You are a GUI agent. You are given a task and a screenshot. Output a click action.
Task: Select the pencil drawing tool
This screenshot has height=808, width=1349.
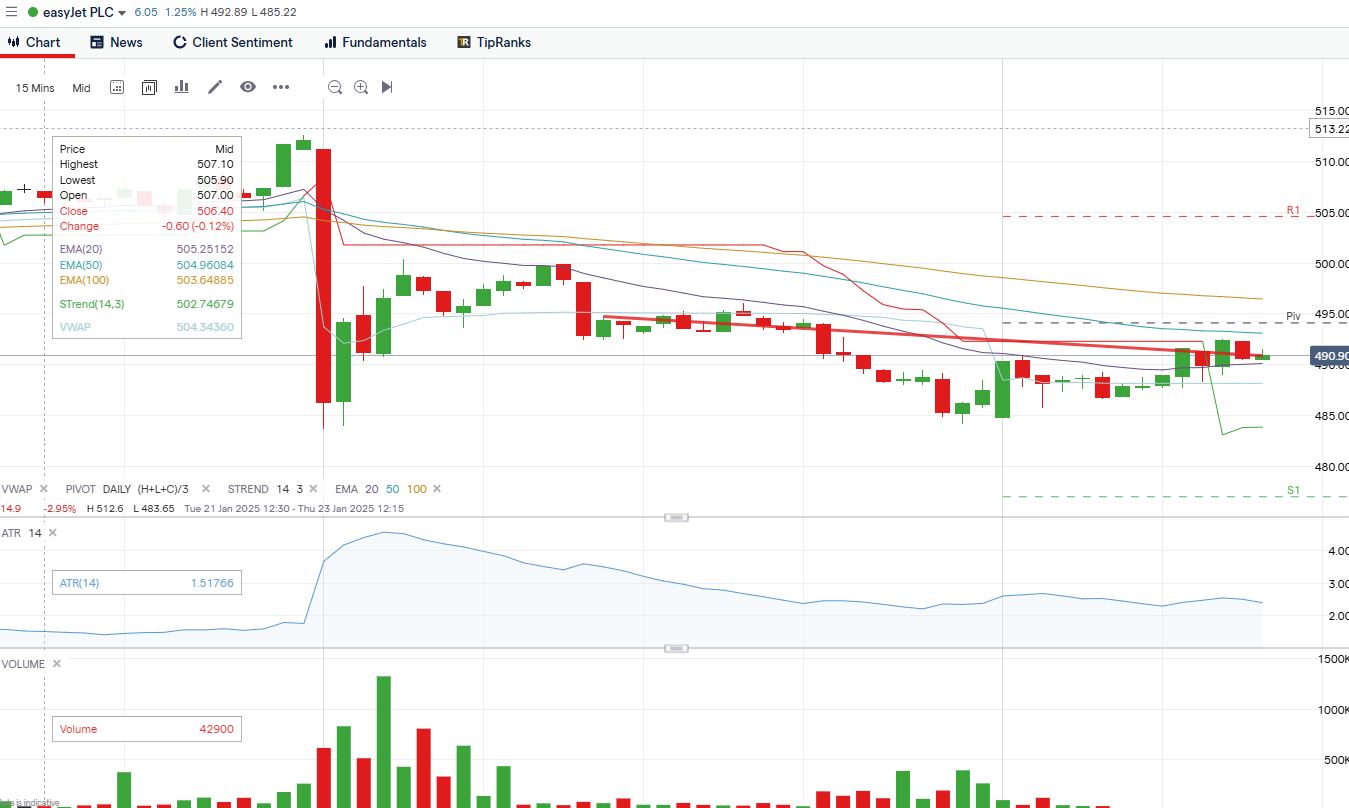[215, 87]
